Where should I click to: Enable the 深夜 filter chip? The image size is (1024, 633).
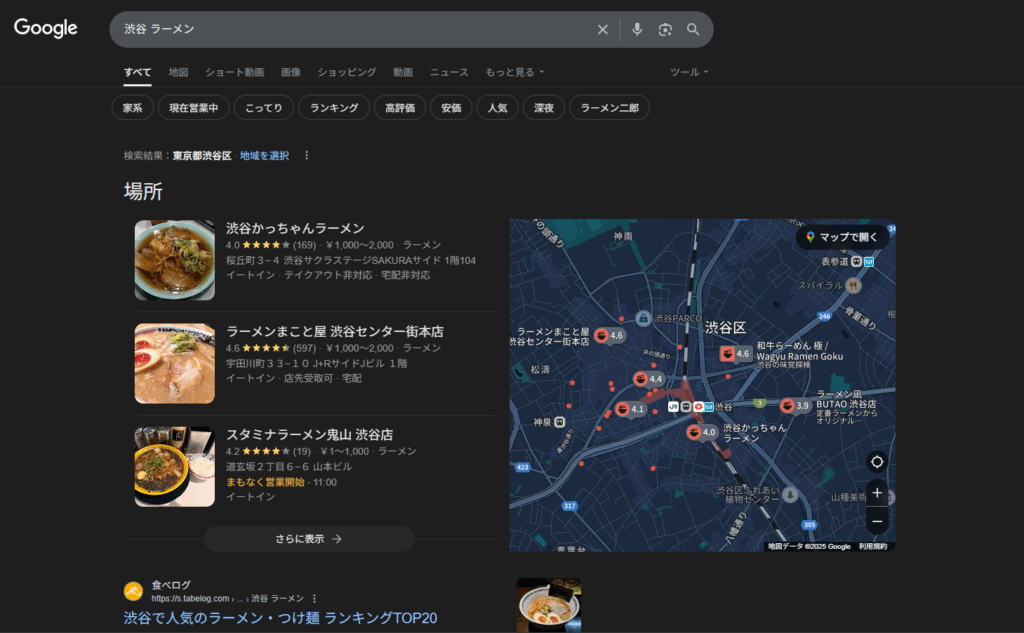[544, 108]
